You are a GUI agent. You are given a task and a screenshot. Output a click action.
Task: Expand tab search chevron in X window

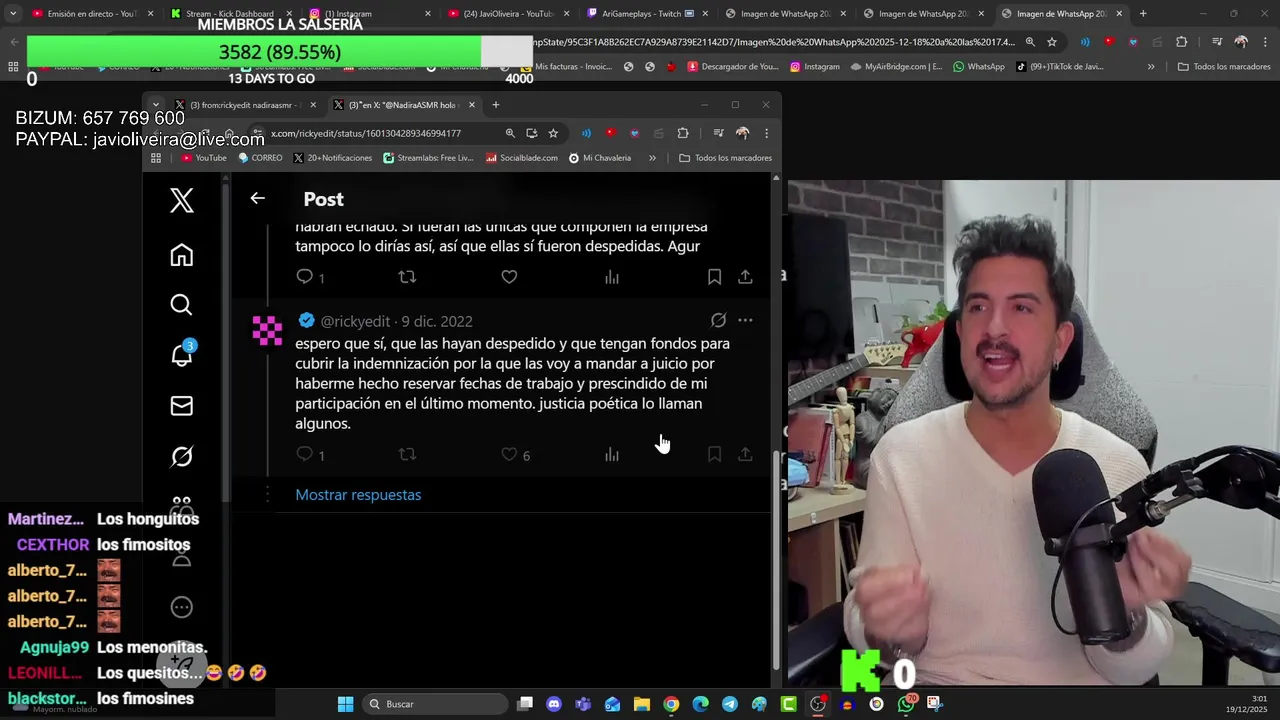pos(155,104)
